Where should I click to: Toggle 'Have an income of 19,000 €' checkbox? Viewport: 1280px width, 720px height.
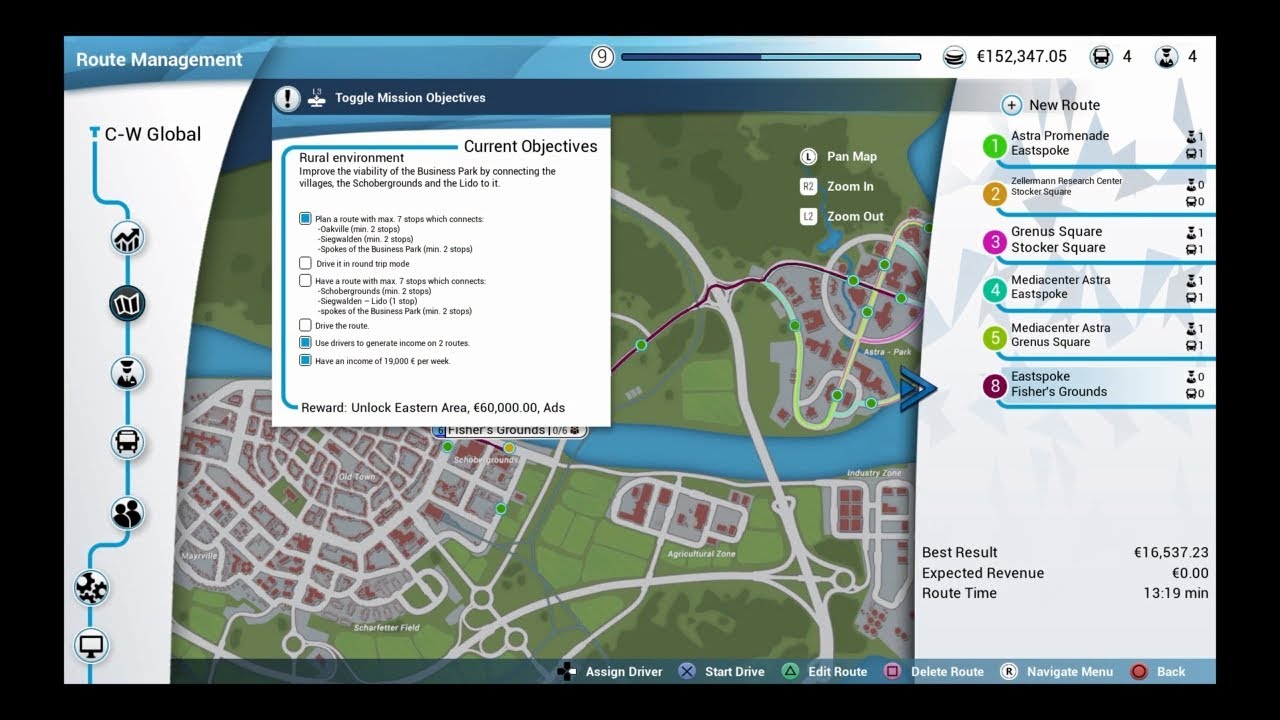pyautogui.click(x=306, y=360)
